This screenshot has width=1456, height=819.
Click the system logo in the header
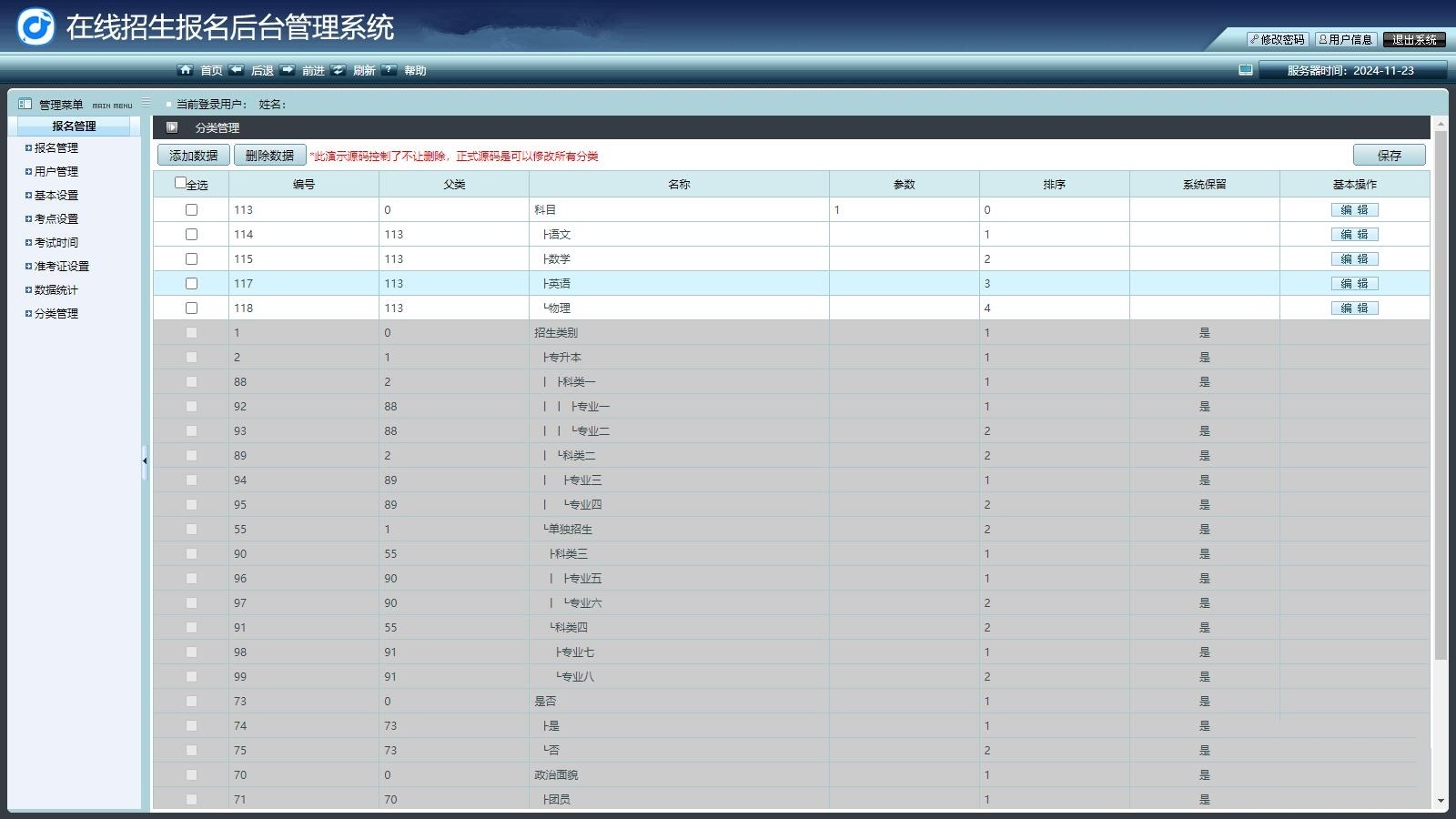(36, 26)
